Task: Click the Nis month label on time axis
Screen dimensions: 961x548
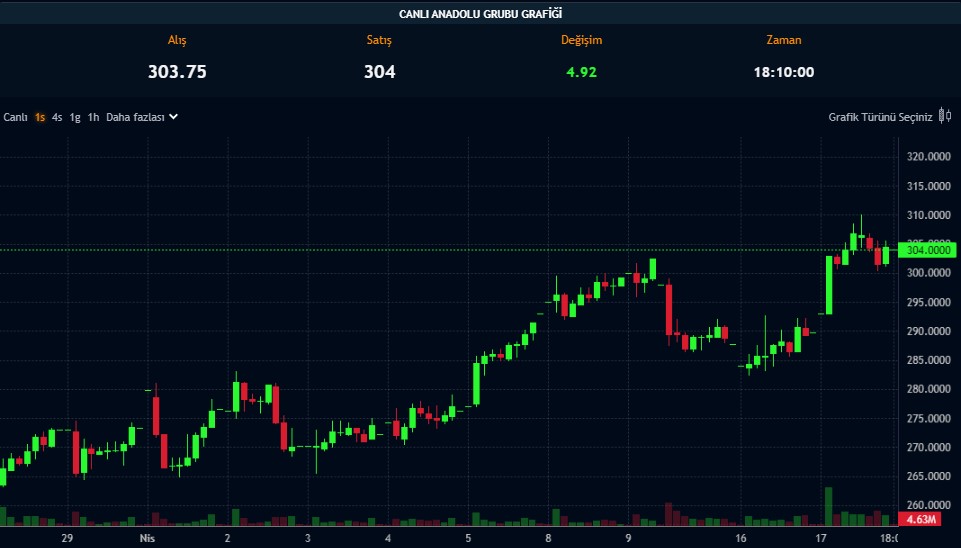Action: [147, 538]
